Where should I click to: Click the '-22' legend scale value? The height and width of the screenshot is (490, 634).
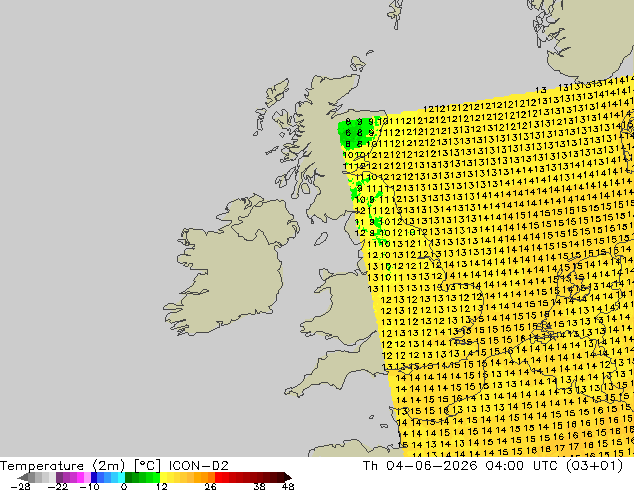point(57,486)
